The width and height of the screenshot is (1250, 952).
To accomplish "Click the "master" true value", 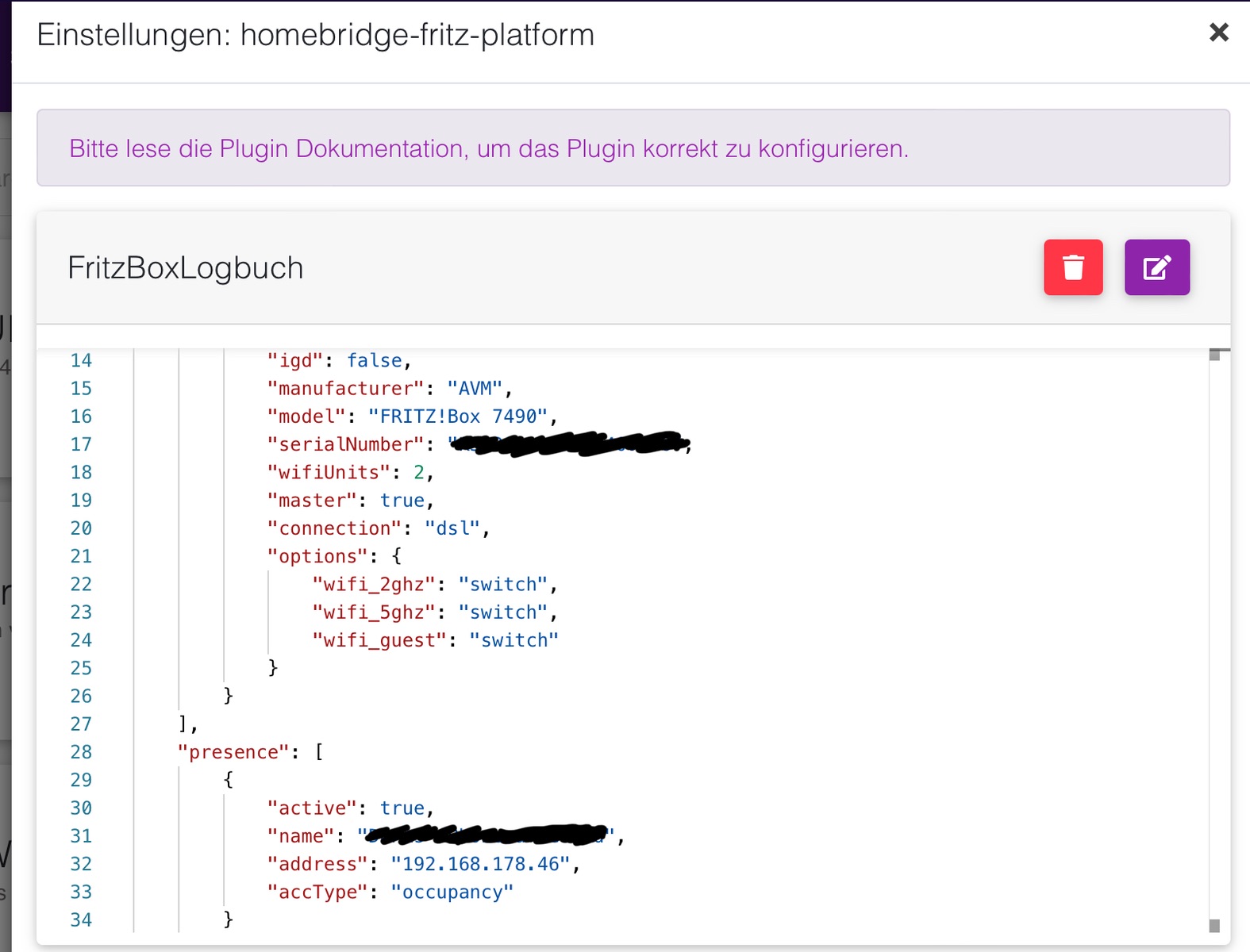I will (402, 501).
